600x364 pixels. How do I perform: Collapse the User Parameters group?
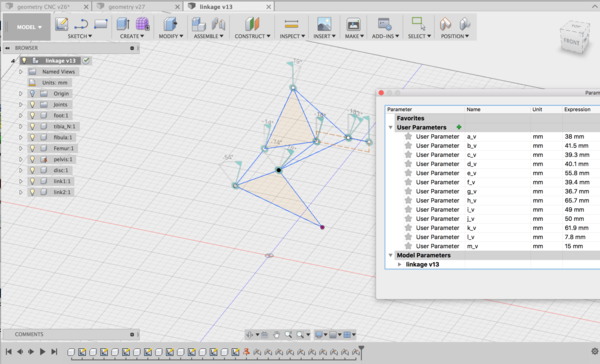tap(391, 127)
